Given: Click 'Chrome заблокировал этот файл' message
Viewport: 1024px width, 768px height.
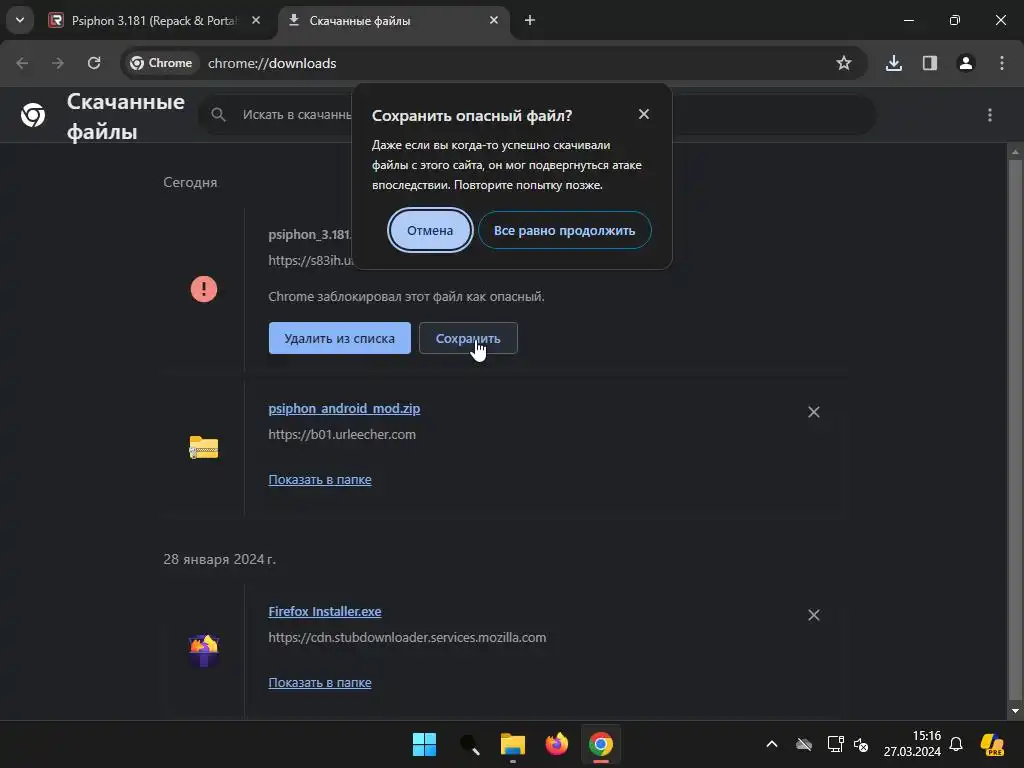Looking at the screenshot, I should pyautogui.click(x=406, y=296).
